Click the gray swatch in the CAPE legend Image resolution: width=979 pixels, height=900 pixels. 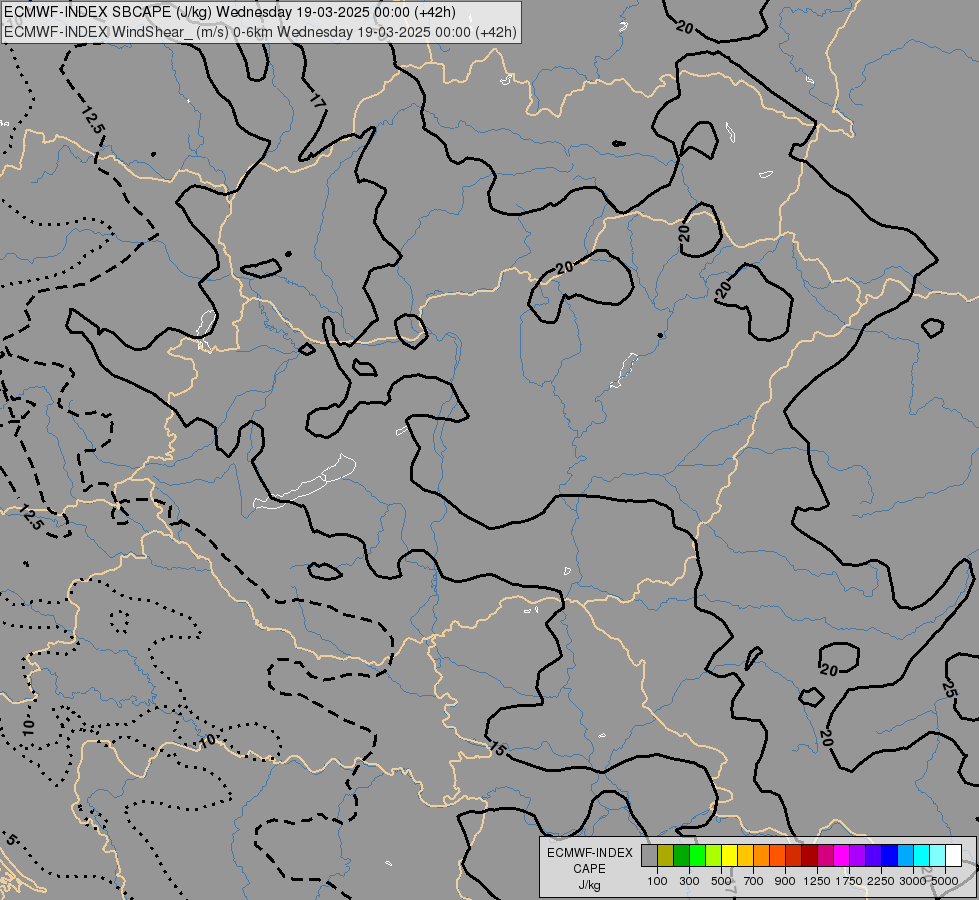click(x=649, y=855)
